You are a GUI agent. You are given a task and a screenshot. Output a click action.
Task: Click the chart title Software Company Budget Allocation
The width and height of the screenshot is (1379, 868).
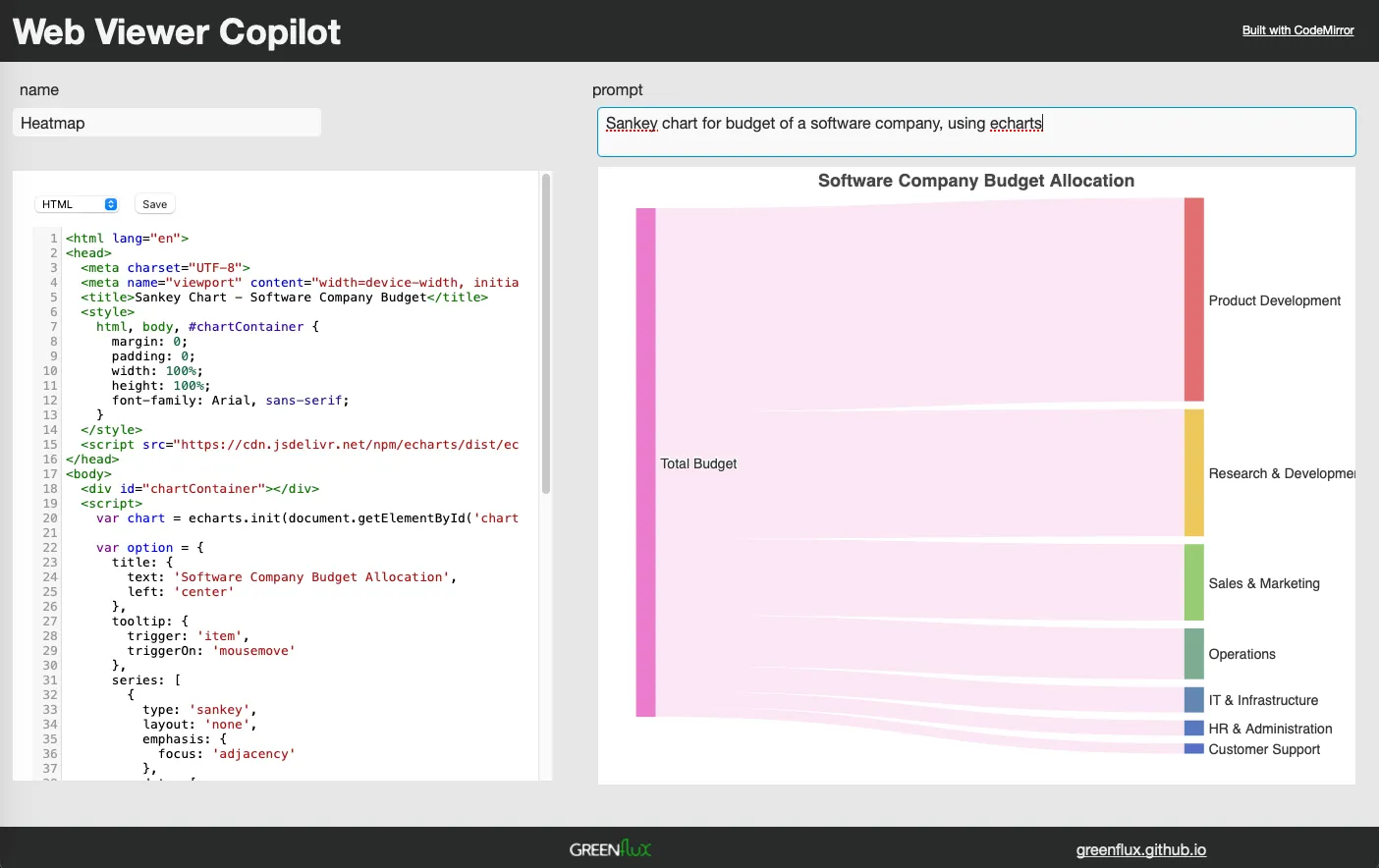pyautogui.click(x=975, y=181)
